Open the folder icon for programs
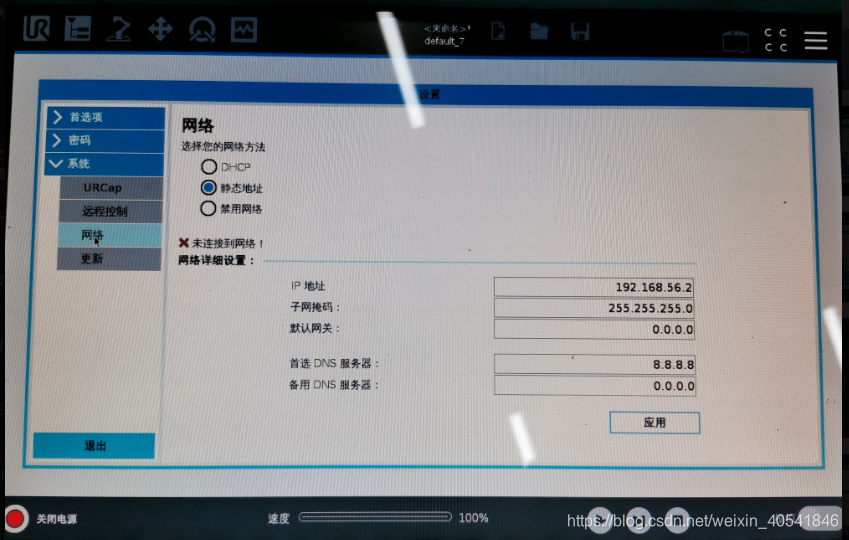Image resolution: width=849 pixels, height=540 pixels. pyautogui.click(x=539, y=31)
